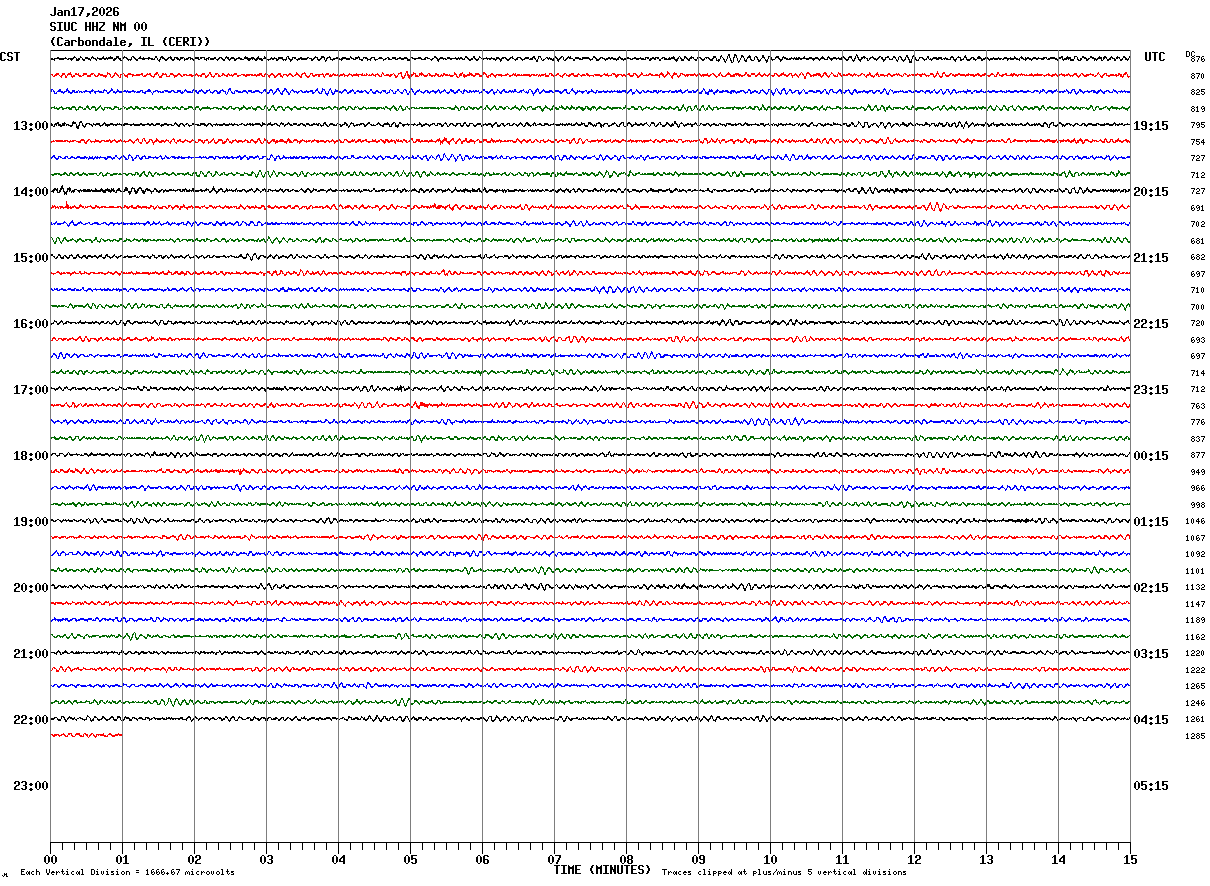Click the TIME (MINUTES) axis title
This screenshot has height=886, width=1210.
(602, 870)
